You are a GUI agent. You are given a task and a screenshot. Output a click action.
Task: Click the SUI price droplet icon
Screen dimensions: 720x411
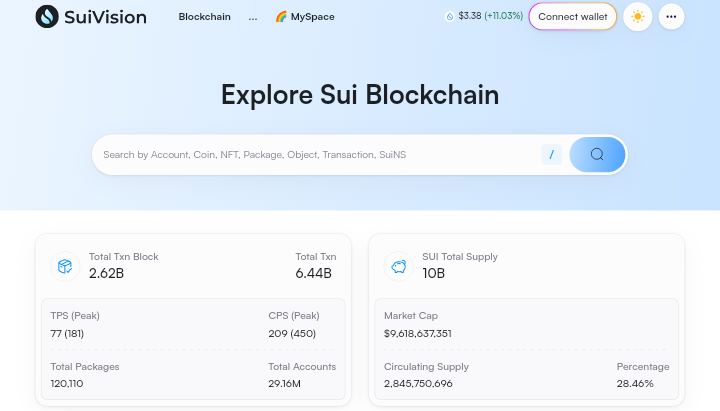(x=449, y=17)
